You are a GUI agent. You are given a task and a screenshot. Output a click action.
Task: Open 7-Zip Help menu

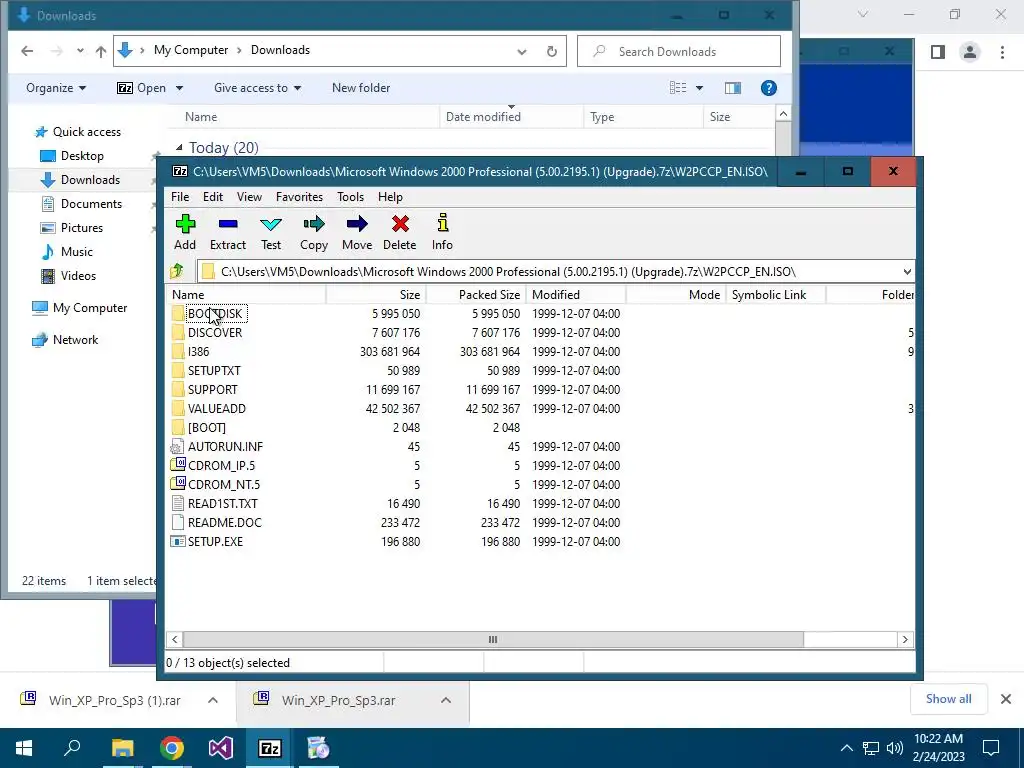click(391, 197)
